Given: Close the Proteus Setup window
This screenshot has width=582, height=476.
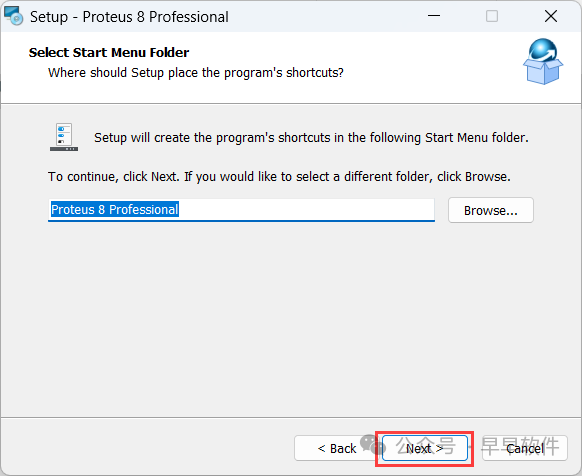Looking at the screenshot, I should (551, 16).
